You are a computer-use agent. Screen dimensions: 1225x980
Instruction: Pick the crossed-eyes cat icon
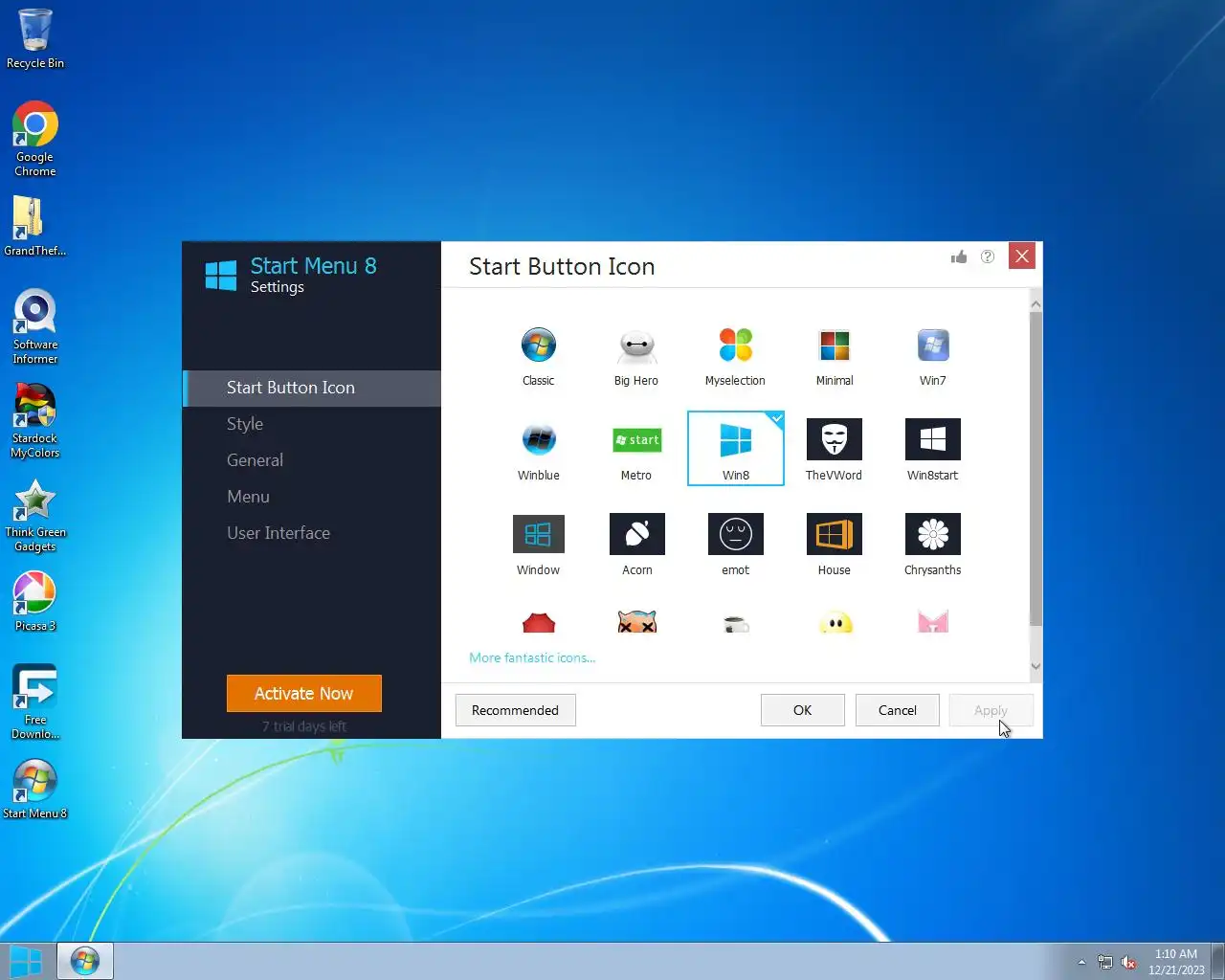[x=637, y=622]
